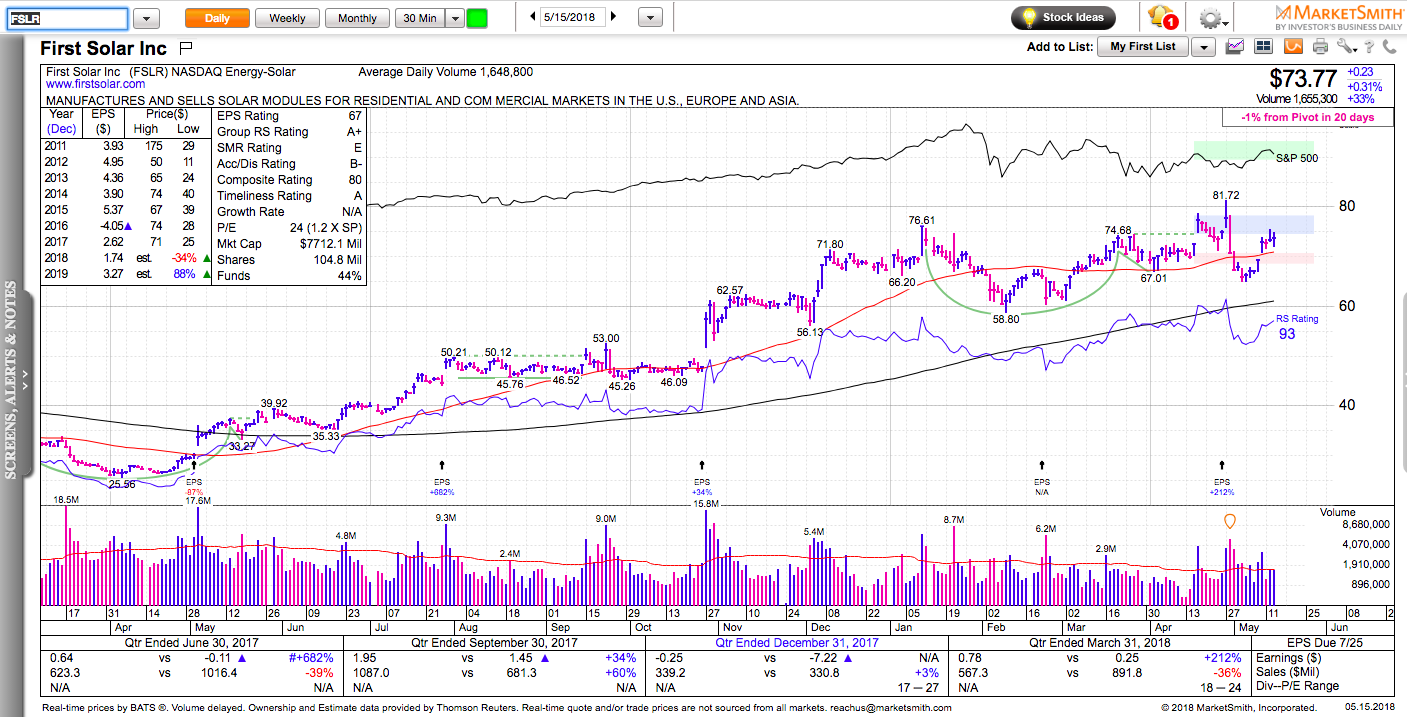The width and height of the screenshot is (1407, 717).
Task: Click the $73.77 current price
Action: (1303, 78)
